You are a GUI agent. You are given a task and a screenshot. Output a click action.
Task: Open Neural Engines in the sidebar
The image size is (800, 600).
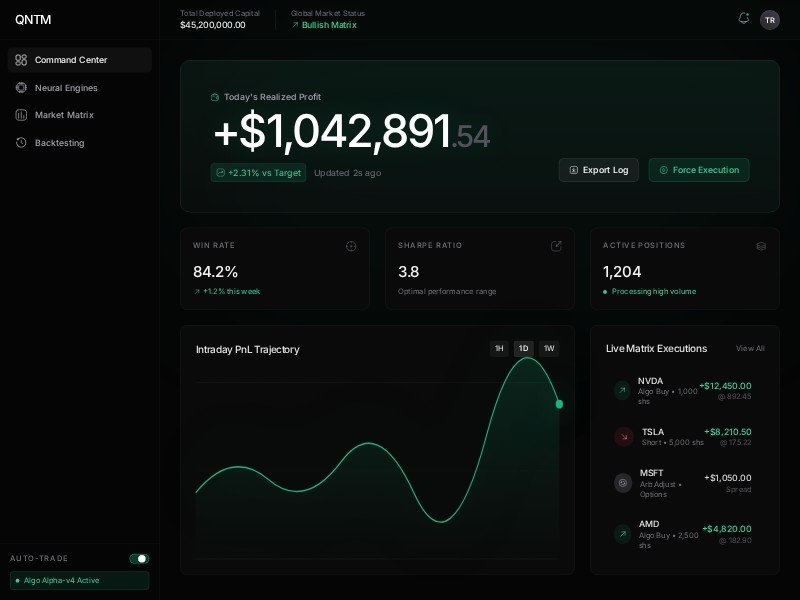66,88
